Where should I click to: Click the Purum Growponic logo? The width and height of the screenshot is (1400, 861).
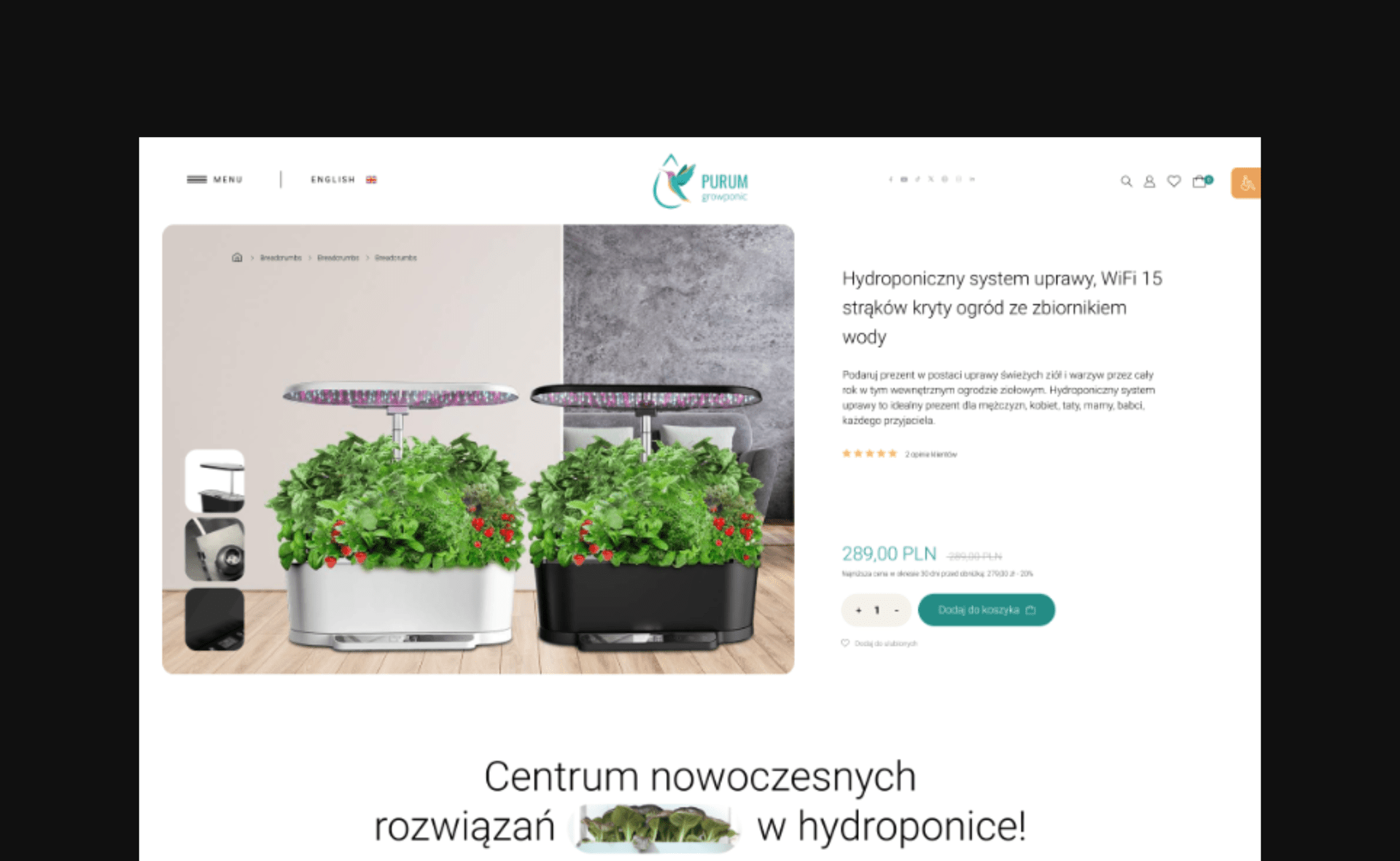(x=700, y=182)
